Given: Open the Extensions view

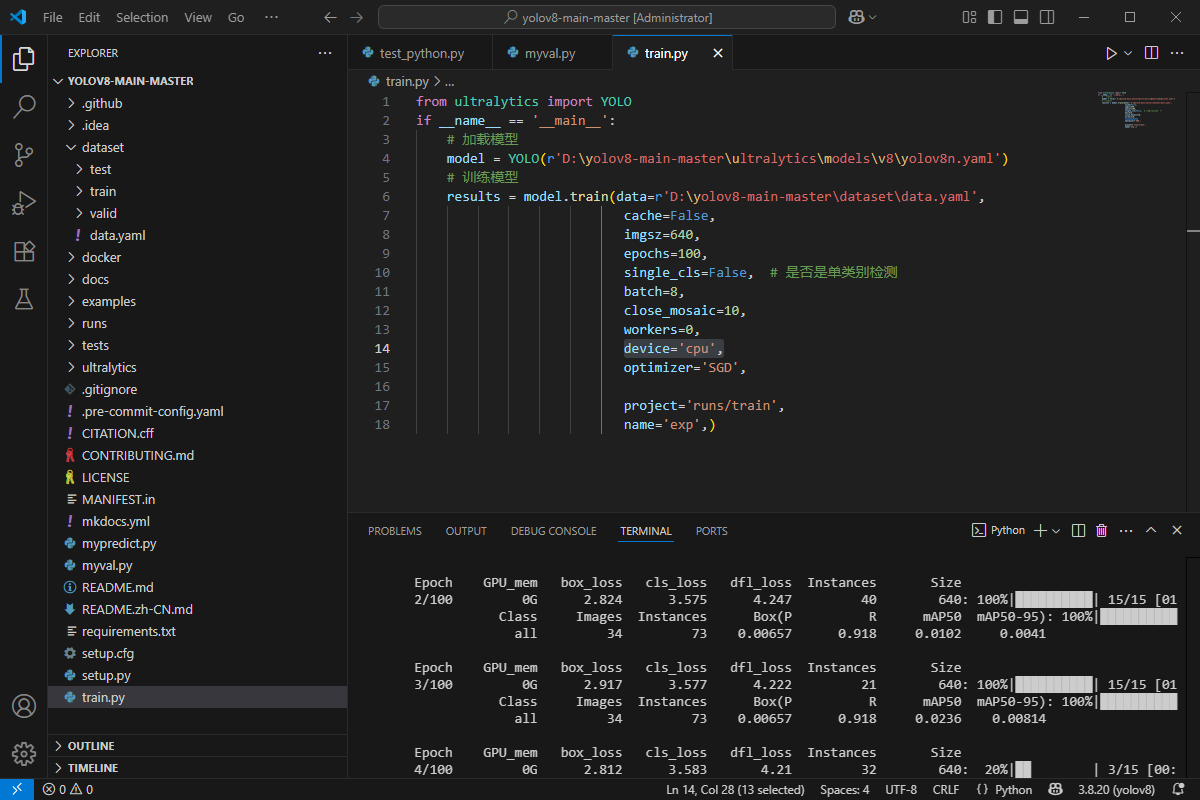Looking at the screenshot, I should [x=24, y=251].
